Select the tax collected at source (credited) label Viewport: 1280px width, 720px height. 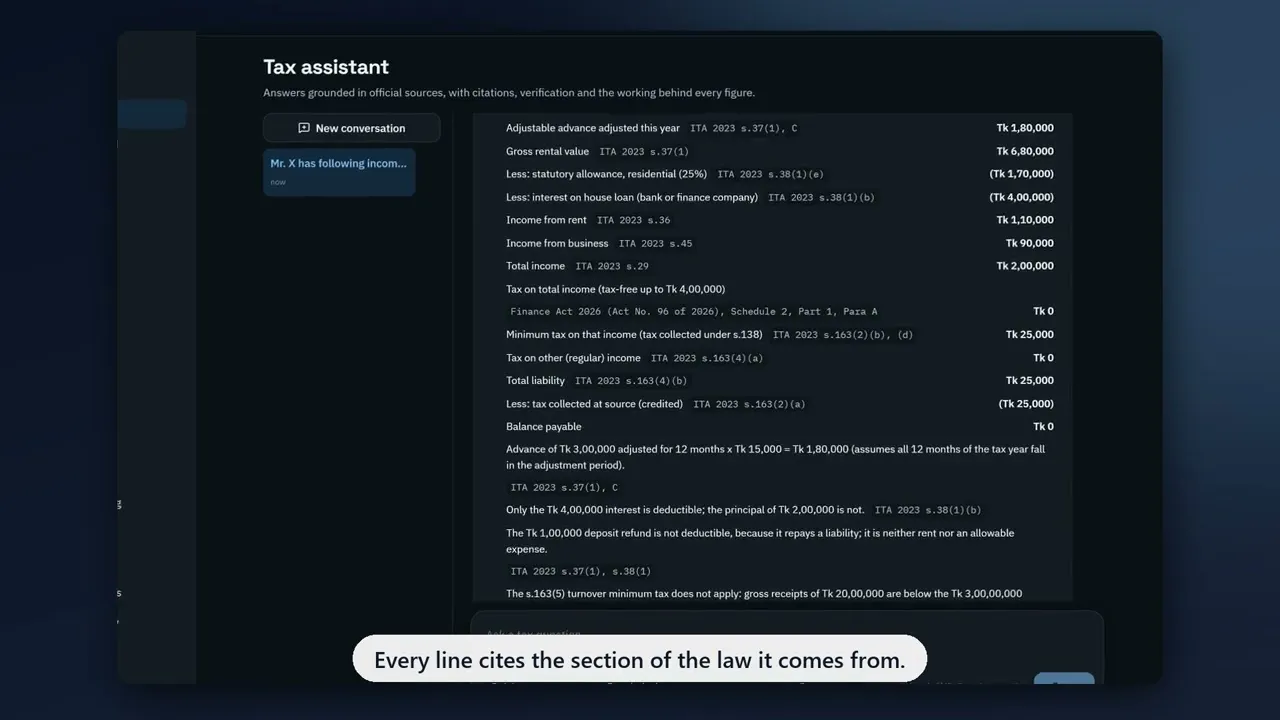pyautogui.click(x=595, y=404)
